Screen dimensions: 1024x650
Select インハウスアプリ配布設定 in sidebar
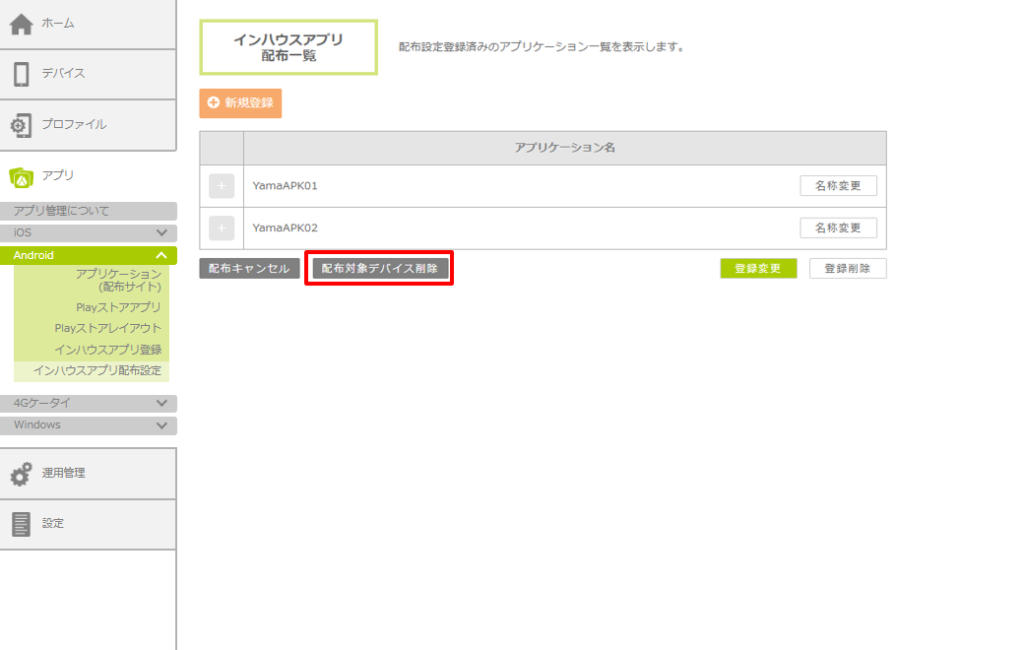click(97, 371)
